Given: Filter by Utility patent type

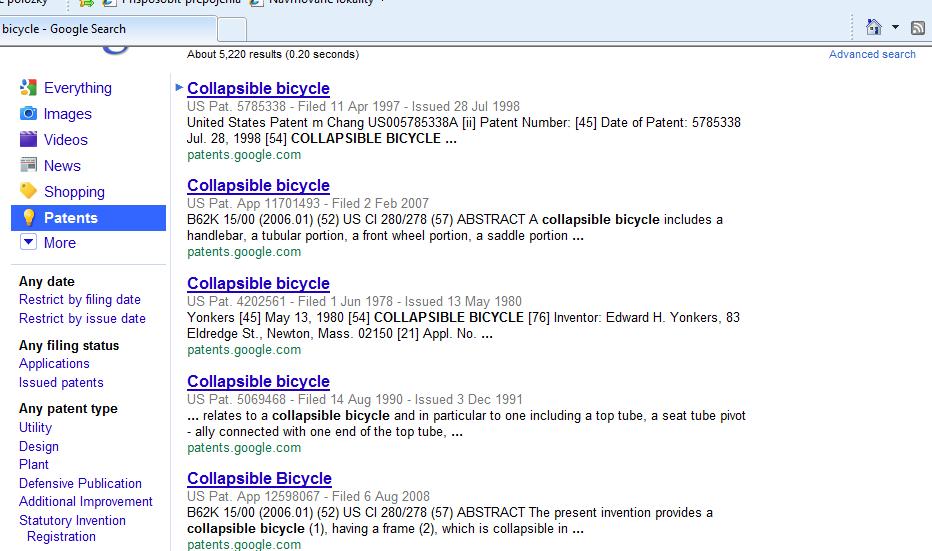Looking at the screenshot, I should [x=36, y=428].
